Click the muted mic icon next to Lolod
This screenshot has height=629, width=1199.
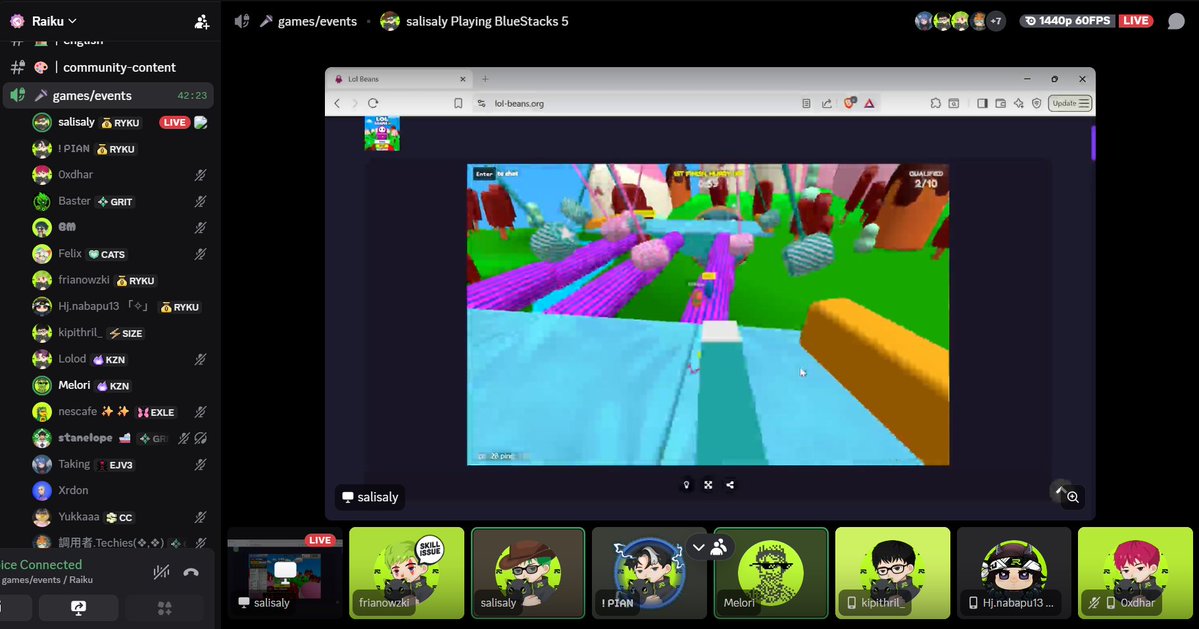point(200,359)
